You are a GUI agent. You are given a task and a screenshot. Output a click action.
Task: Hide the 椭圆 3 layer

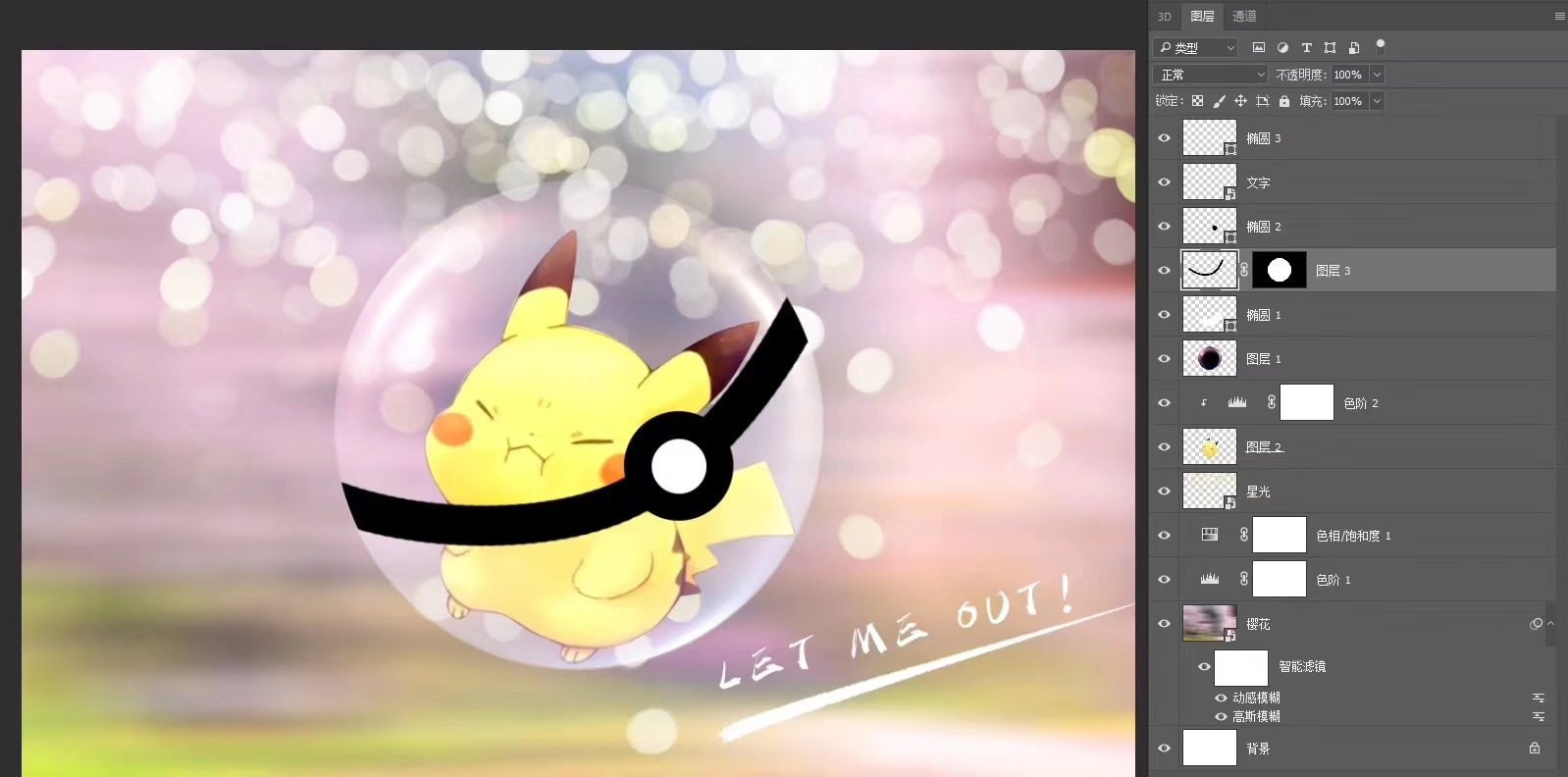coord(1164,138)
